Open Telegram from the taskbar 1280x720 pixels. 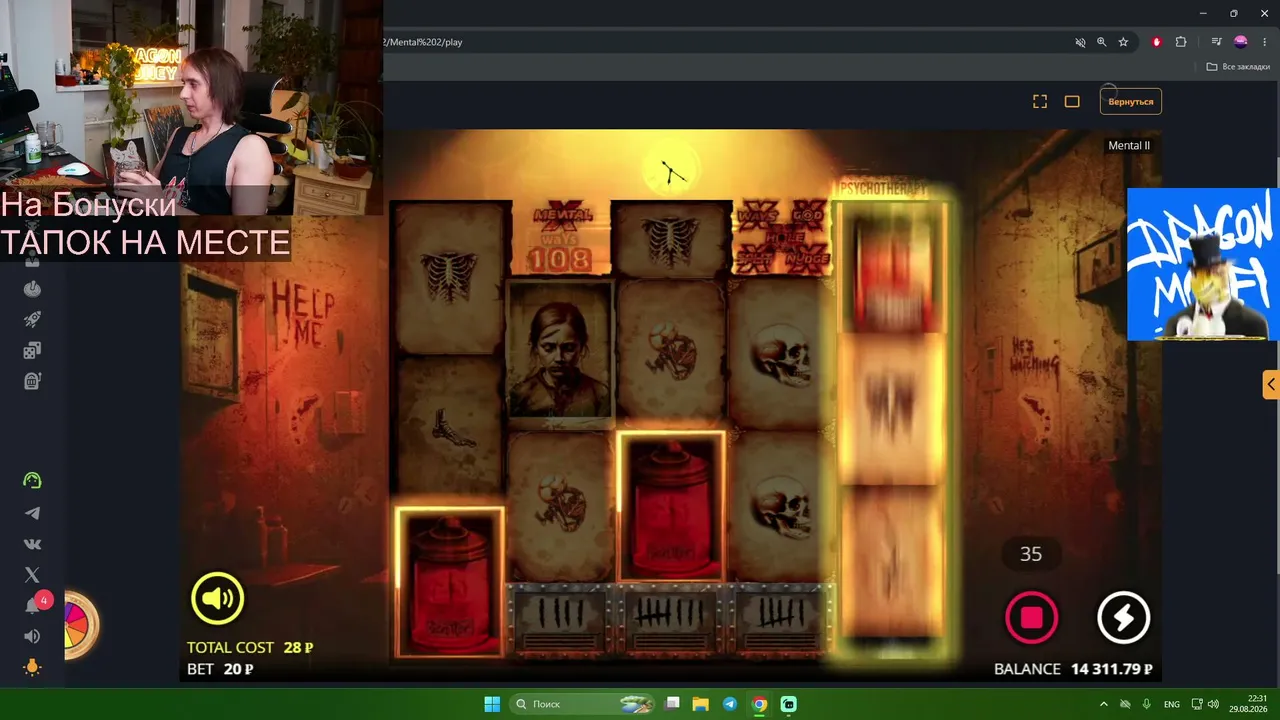[x=730, y=704]
